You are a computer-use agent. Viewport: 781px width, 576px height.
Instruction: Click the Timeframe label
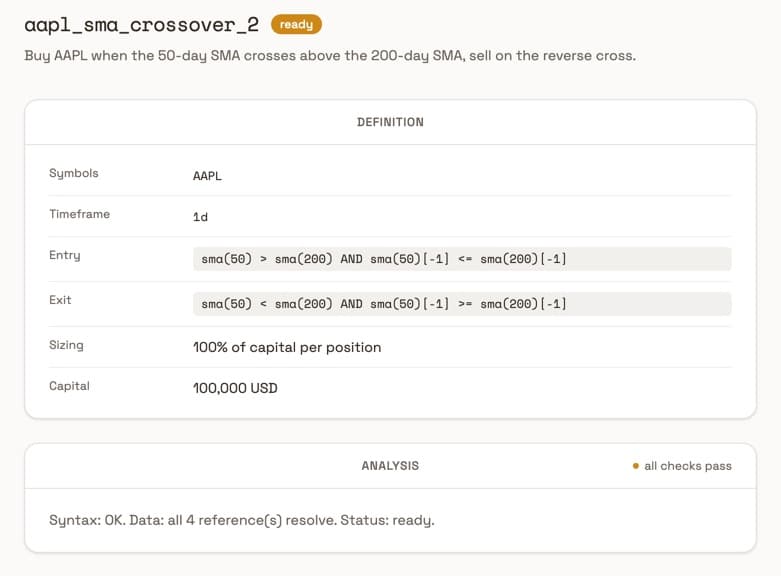point(80,214)
